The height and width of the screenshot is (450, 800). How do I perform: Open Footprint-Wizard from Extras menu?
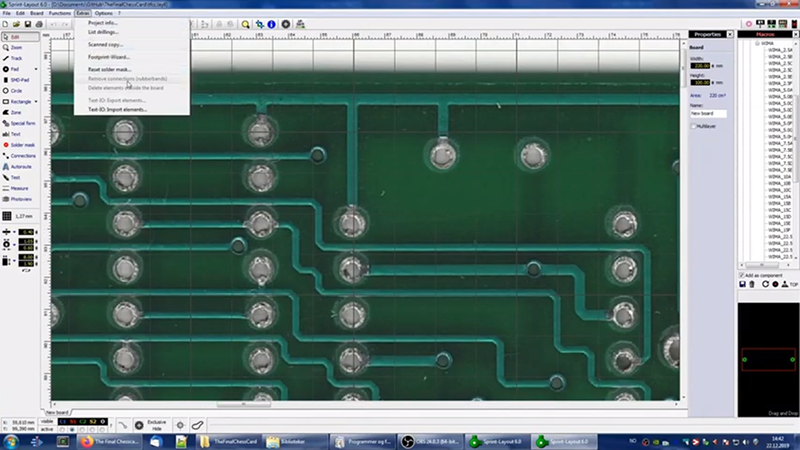108,57
